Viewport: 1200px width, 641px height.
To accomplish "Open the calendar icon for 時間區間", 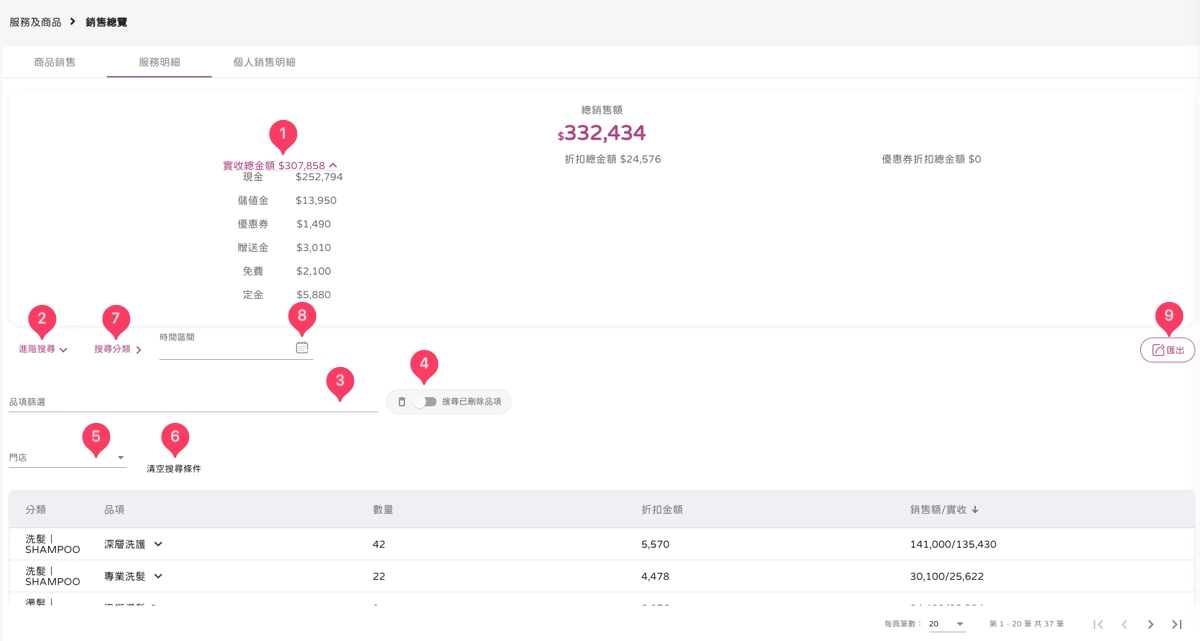I will (x=302, y=347).
